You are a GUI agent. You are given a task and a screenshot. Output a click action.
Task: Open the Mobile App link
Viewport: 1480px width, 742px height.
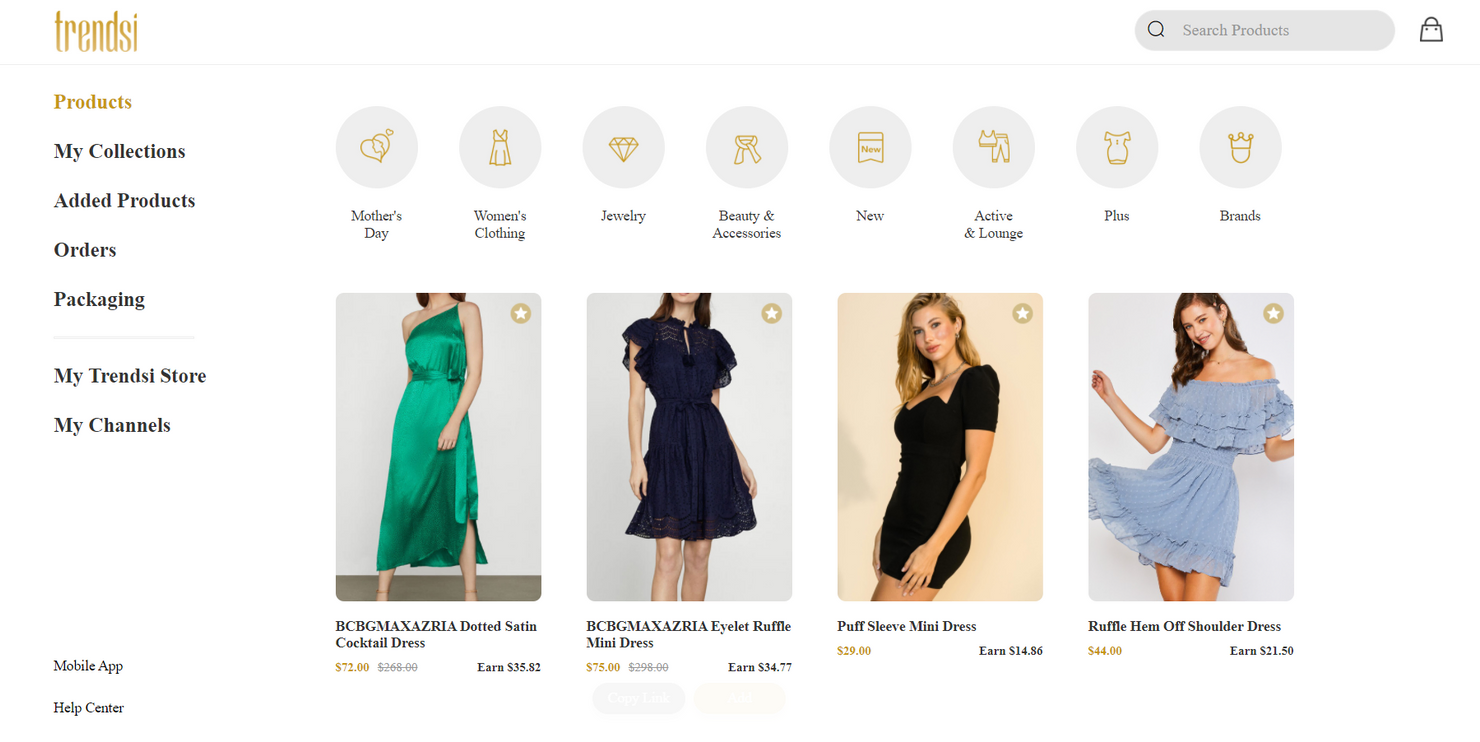pos(88,666)
